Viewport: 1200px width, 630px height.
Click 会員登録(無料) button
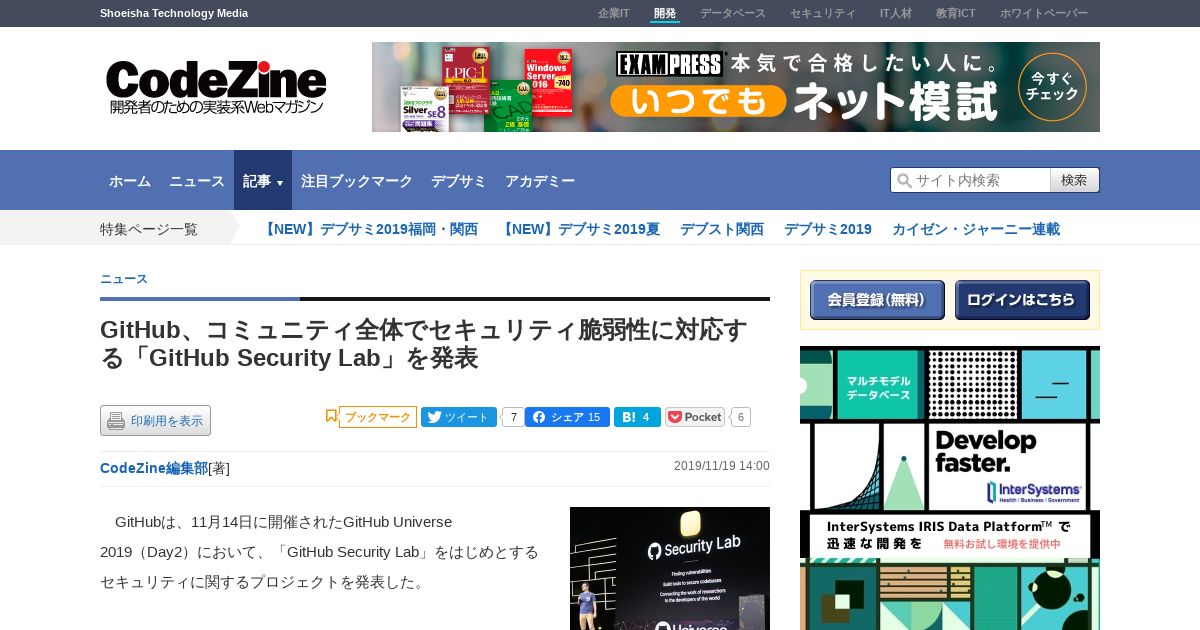coord(877,300)
